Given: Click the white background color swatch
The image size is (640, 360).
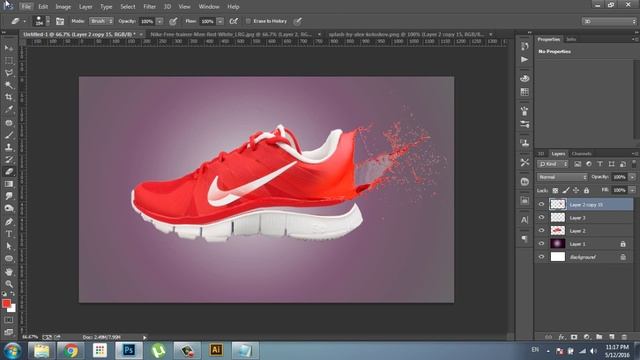Looking at the screenshot, I should pos(13,309).
